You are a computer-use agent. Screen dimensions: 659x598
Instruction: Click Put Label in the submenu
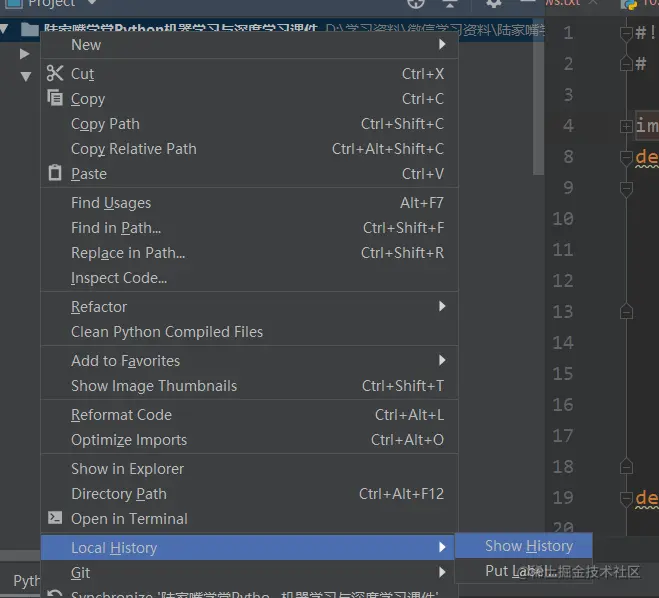point(524,571)
